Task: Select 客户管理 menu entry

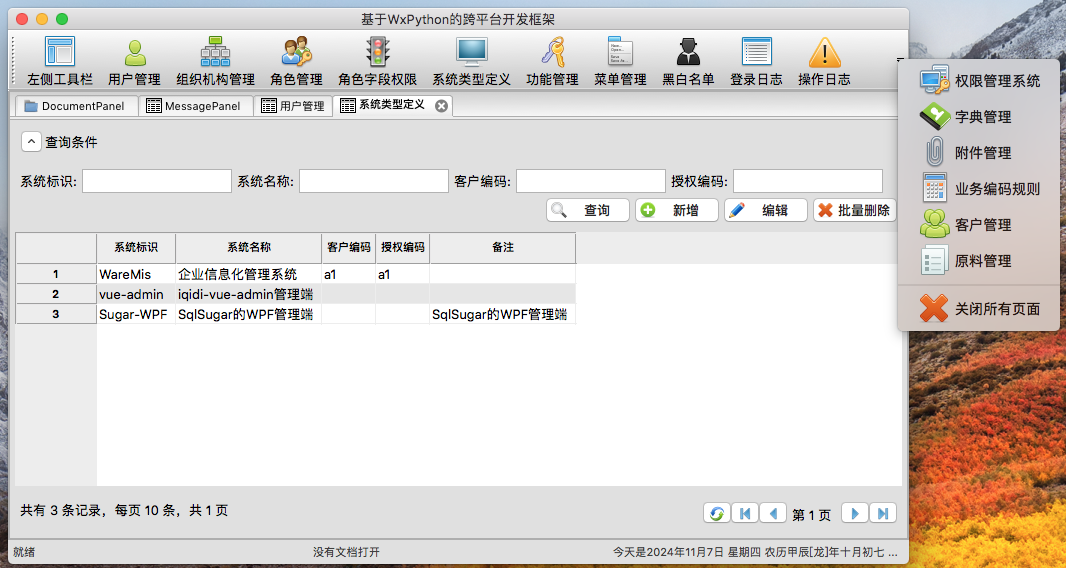Action: click(x=979, y=225)
